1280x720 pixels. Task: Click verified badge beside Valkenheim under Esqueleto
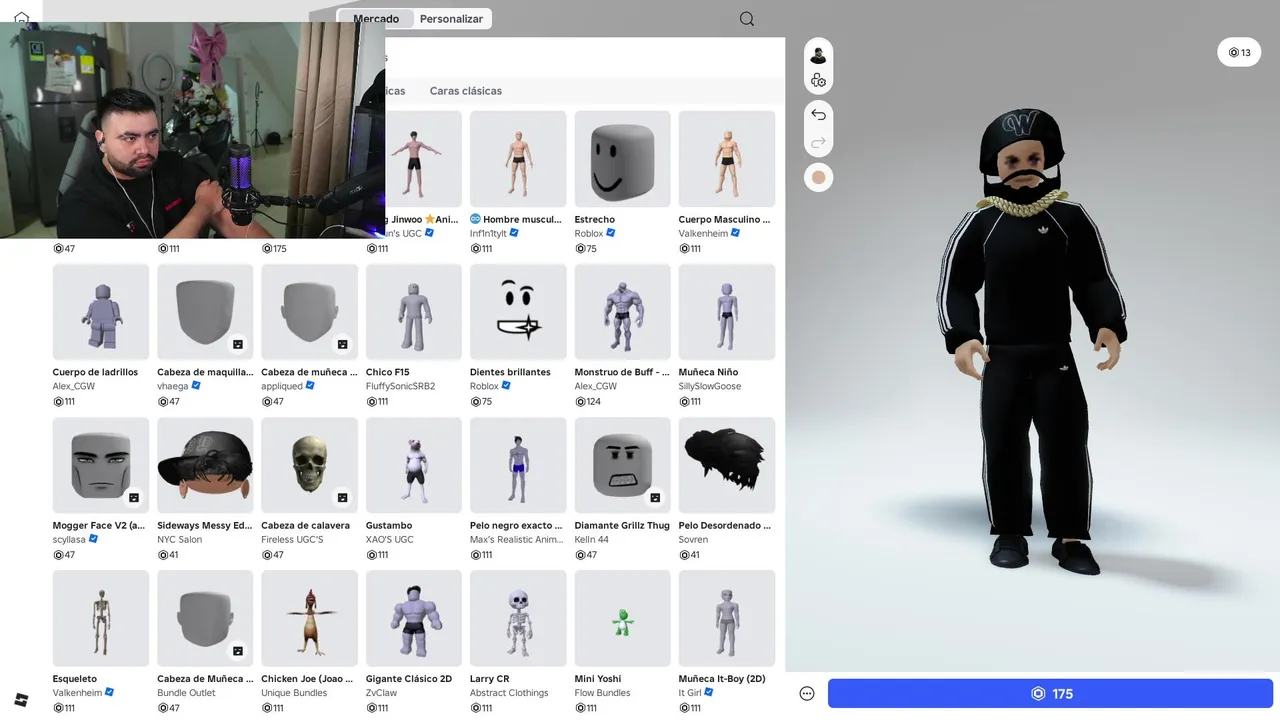(x=110, y=692)
